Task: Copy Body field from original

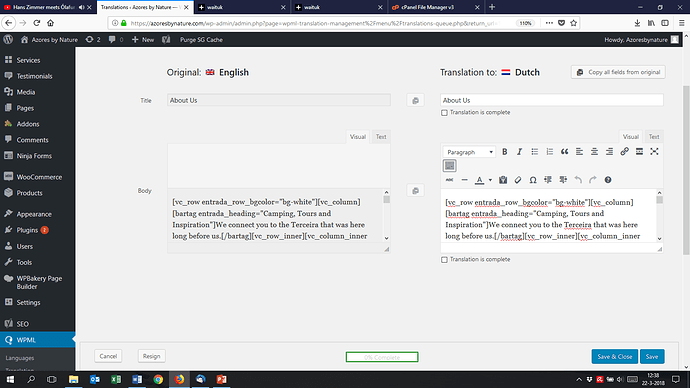Action: [x=415, y=191]
